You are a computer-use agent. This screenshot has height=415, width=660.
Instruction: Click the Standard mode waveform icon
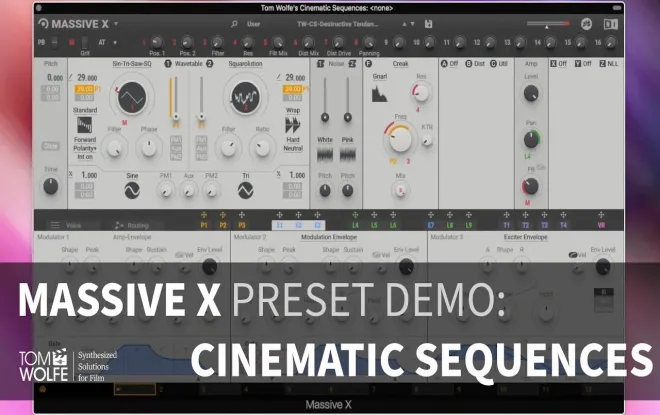coord(85,125)
